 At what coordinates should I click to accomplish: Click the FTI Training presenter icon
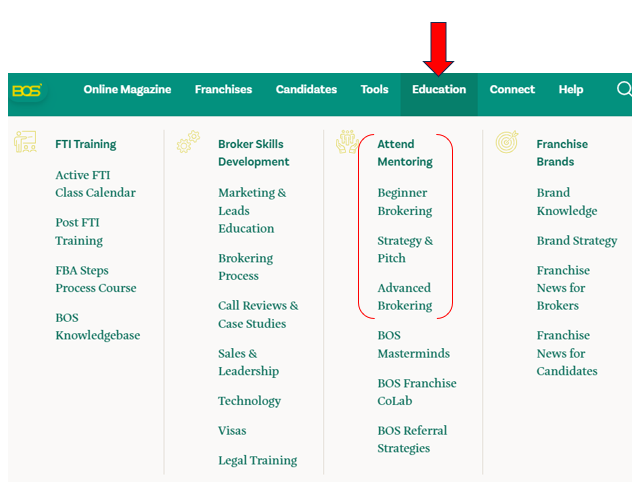(x=25, y=142)
